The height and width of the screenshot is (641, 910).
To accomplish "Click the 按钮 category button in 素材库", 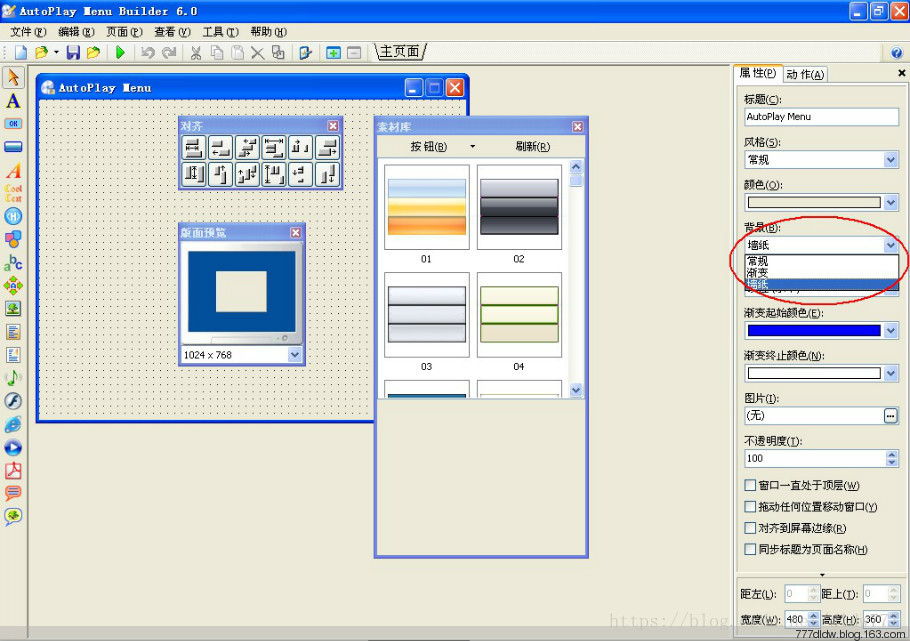I will 428,146.
